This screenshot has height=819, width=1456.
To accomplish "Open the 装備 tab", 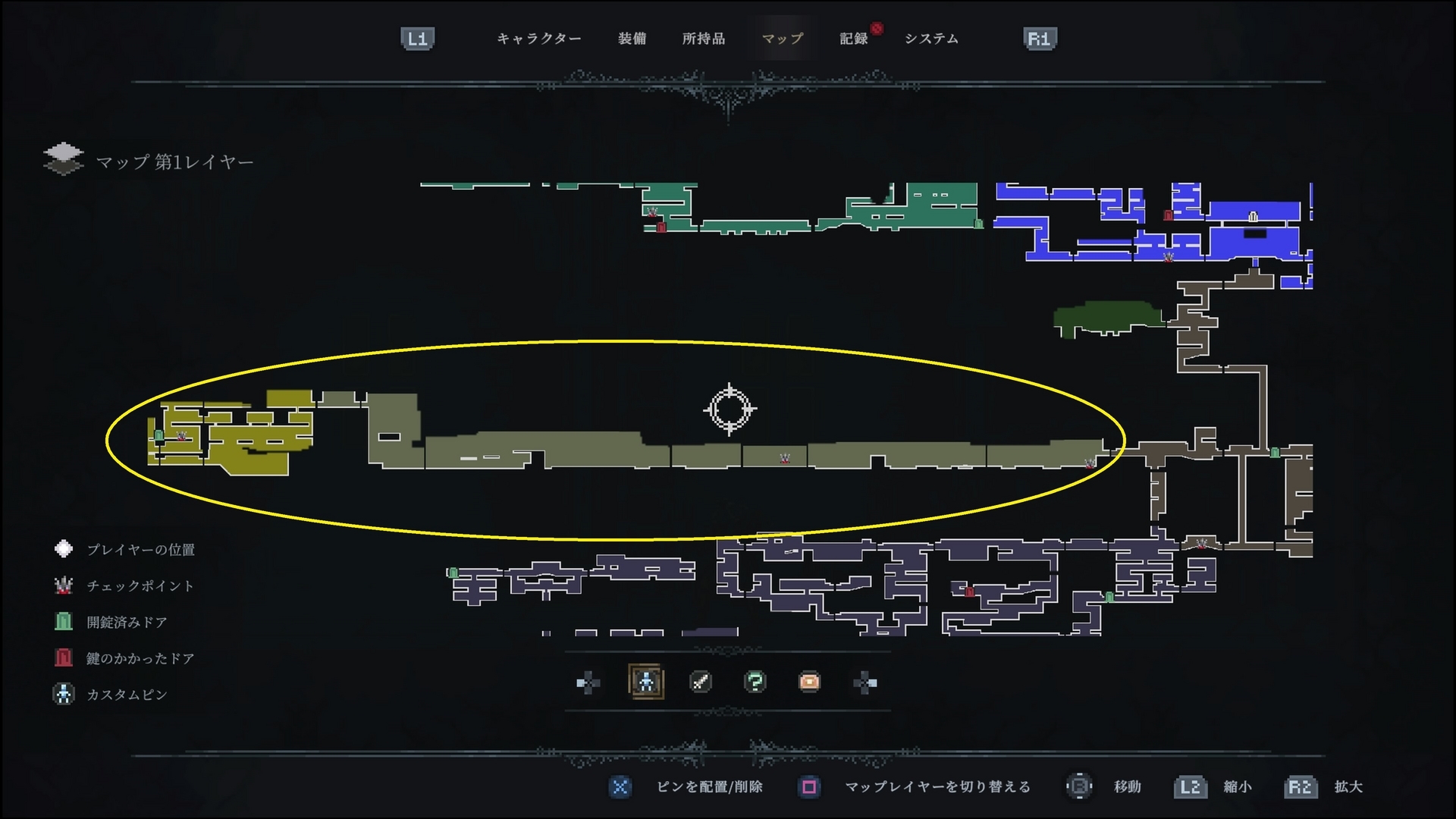I will pos(632,39).
